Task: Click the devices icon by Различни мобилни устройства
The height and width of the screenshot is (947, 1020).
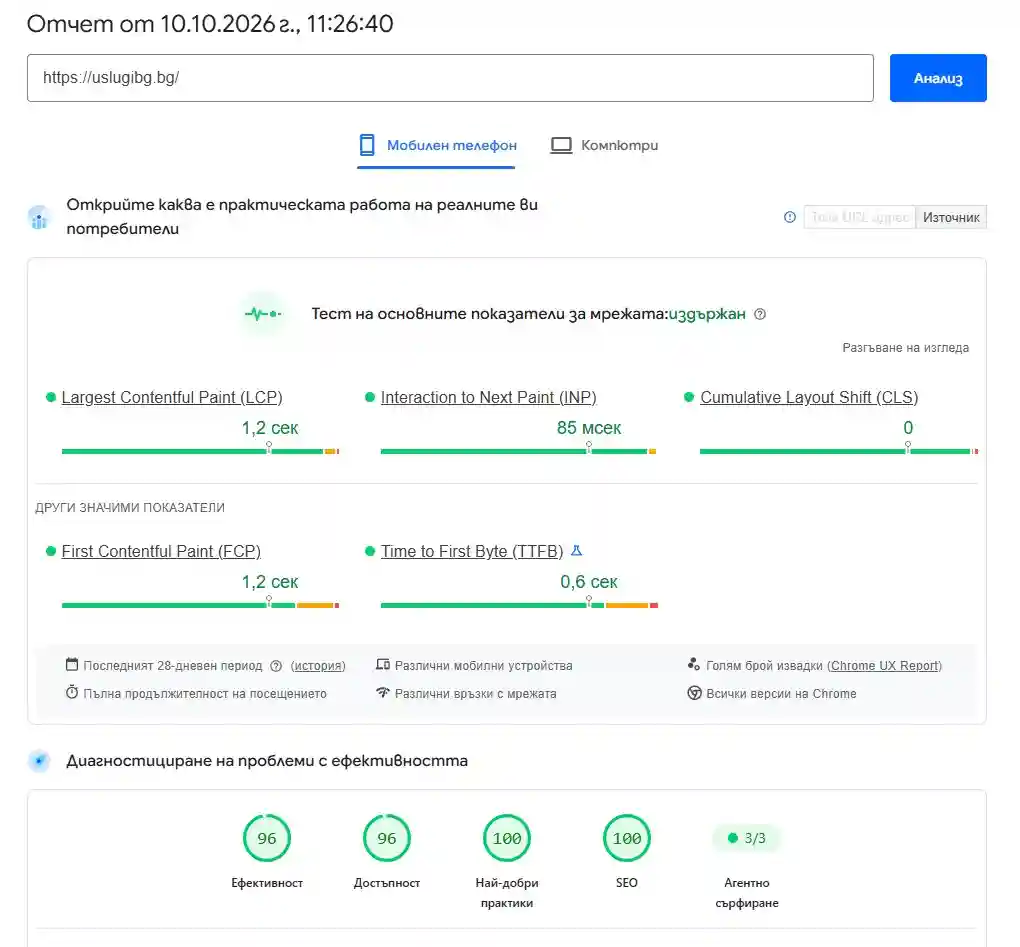Action: point(383,665)
